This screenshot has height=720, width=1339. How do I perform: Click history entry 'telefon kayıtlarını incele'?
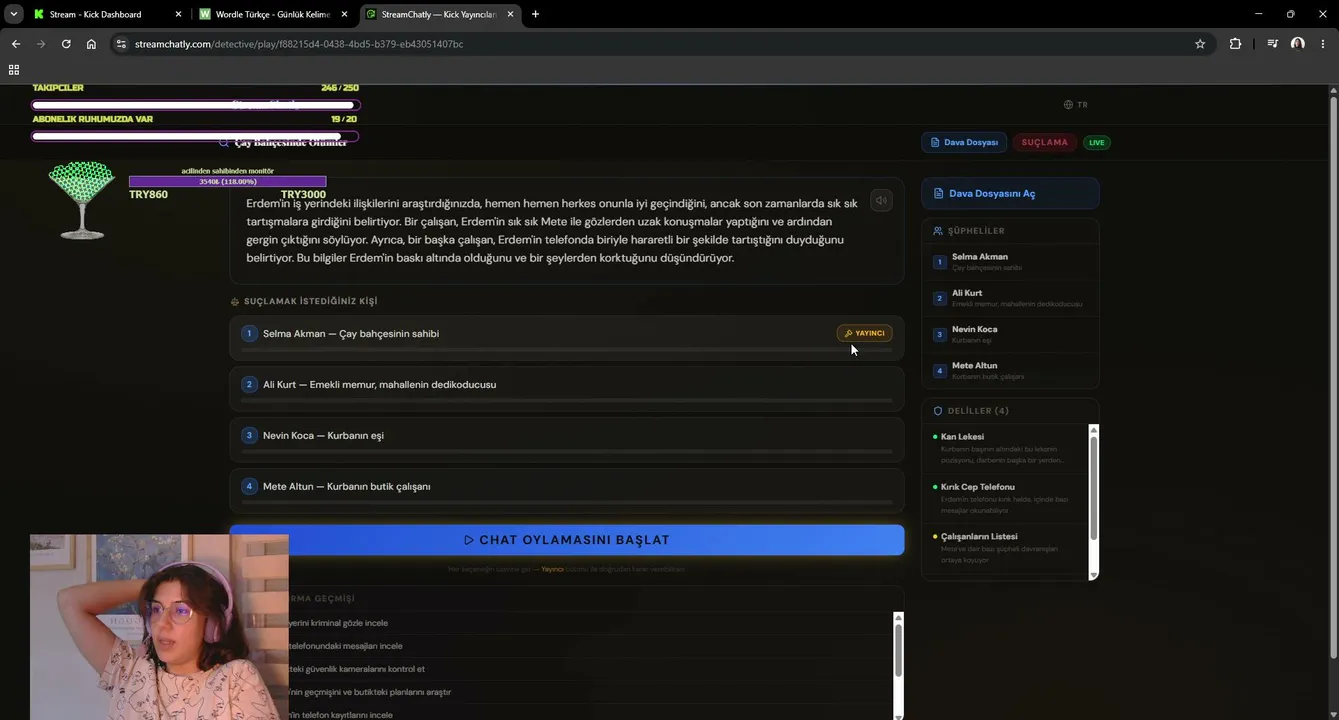[x=341, y=715]
